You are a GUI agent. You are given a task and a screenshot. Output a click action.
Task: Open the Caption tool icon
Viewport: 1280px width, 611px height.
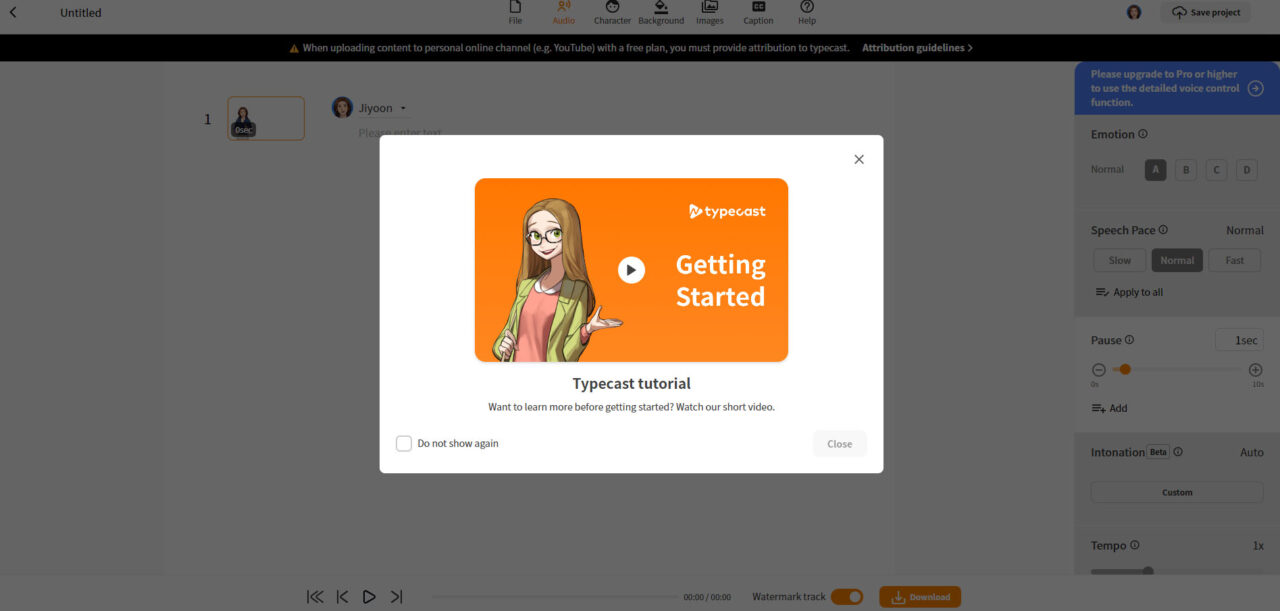coord(757,13)
